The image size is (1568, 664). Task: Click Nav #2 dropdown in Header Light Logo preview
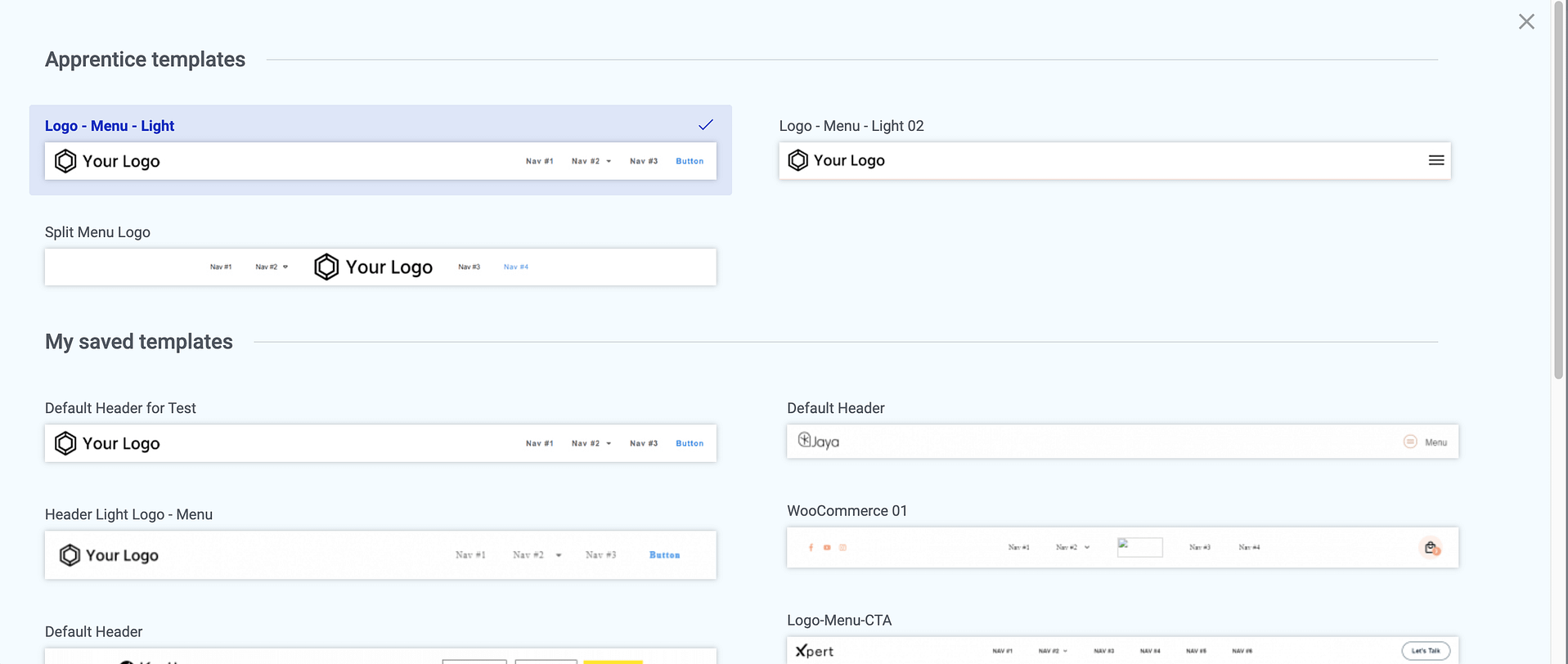[558, 555]
